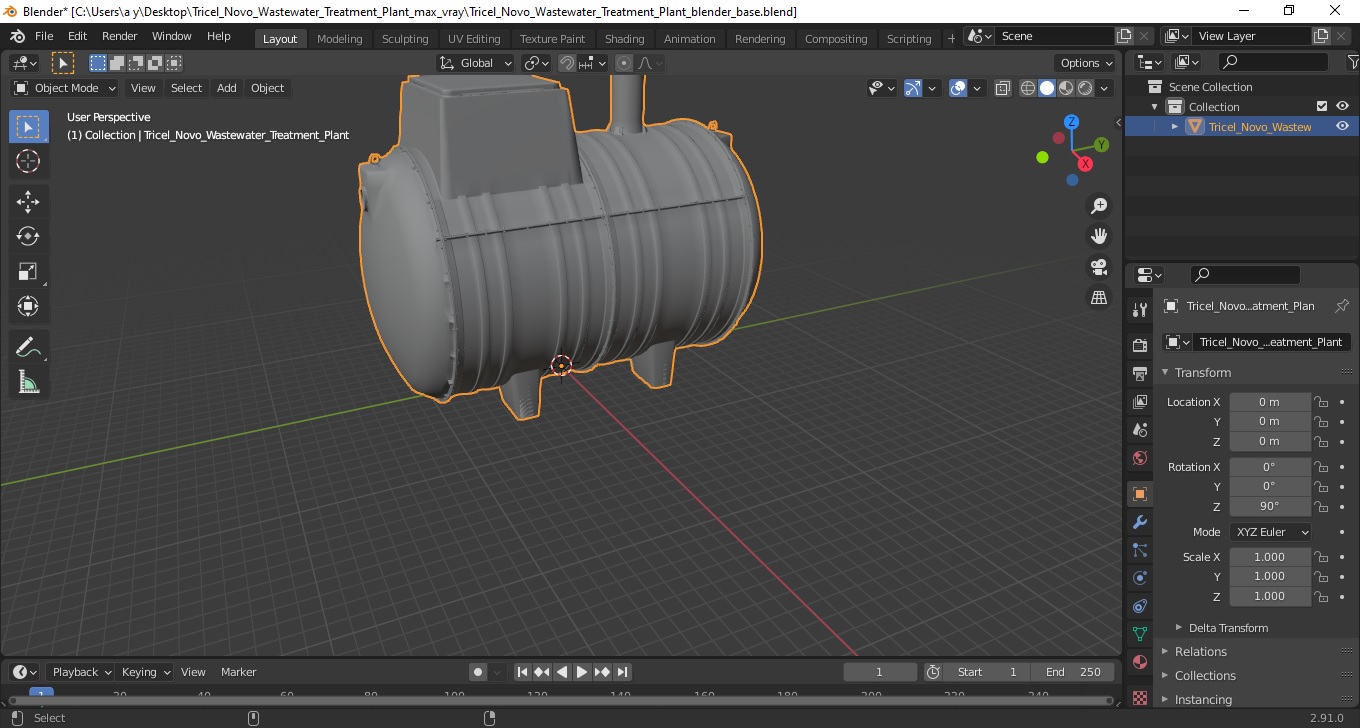Toggle viewport gizmos
The width and height of the screenshot is (1360, 728).
[x=913, y=88]
